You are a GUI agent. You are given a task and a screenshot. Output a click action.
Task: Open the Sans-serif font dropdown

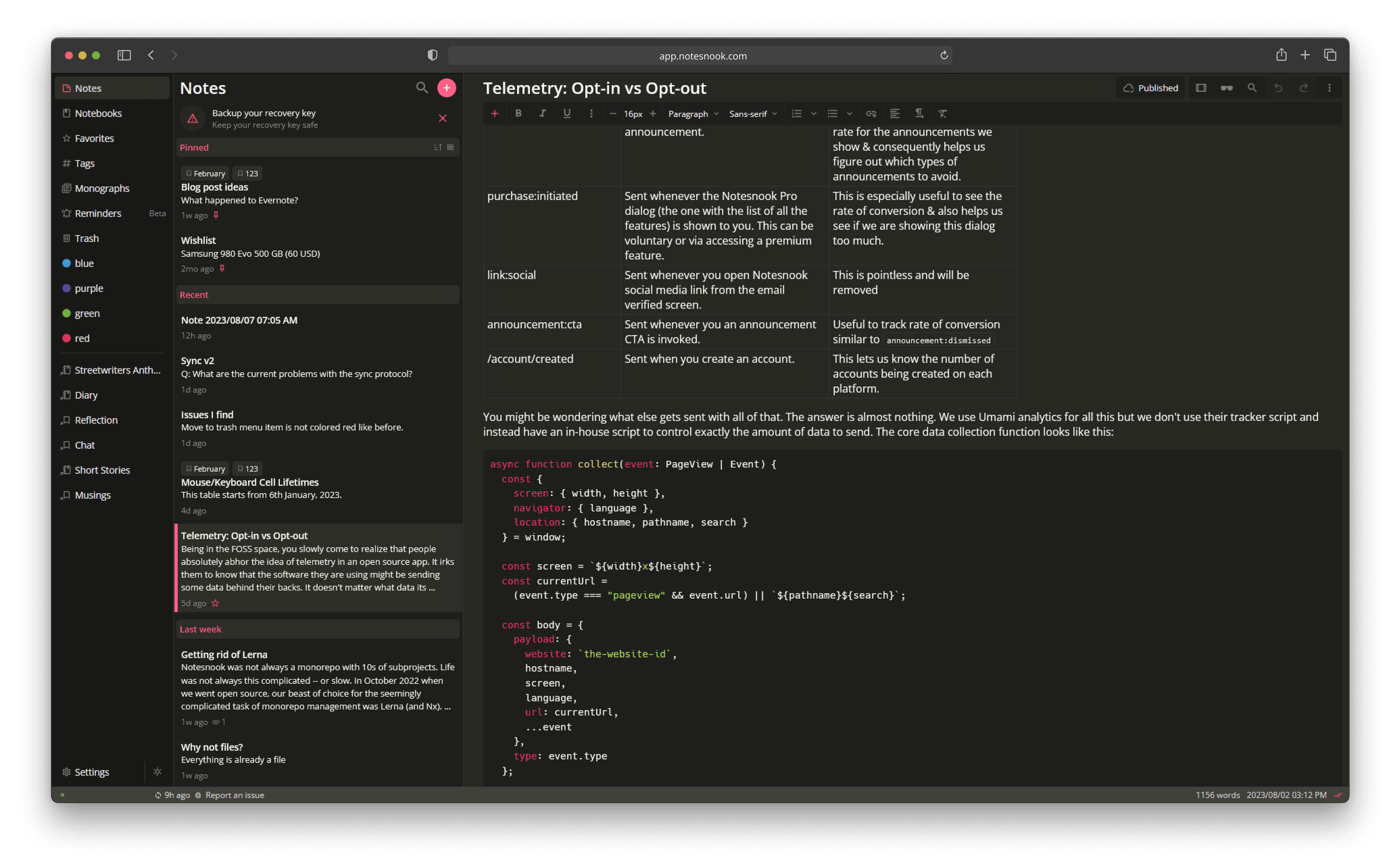(x=752, y=114)
